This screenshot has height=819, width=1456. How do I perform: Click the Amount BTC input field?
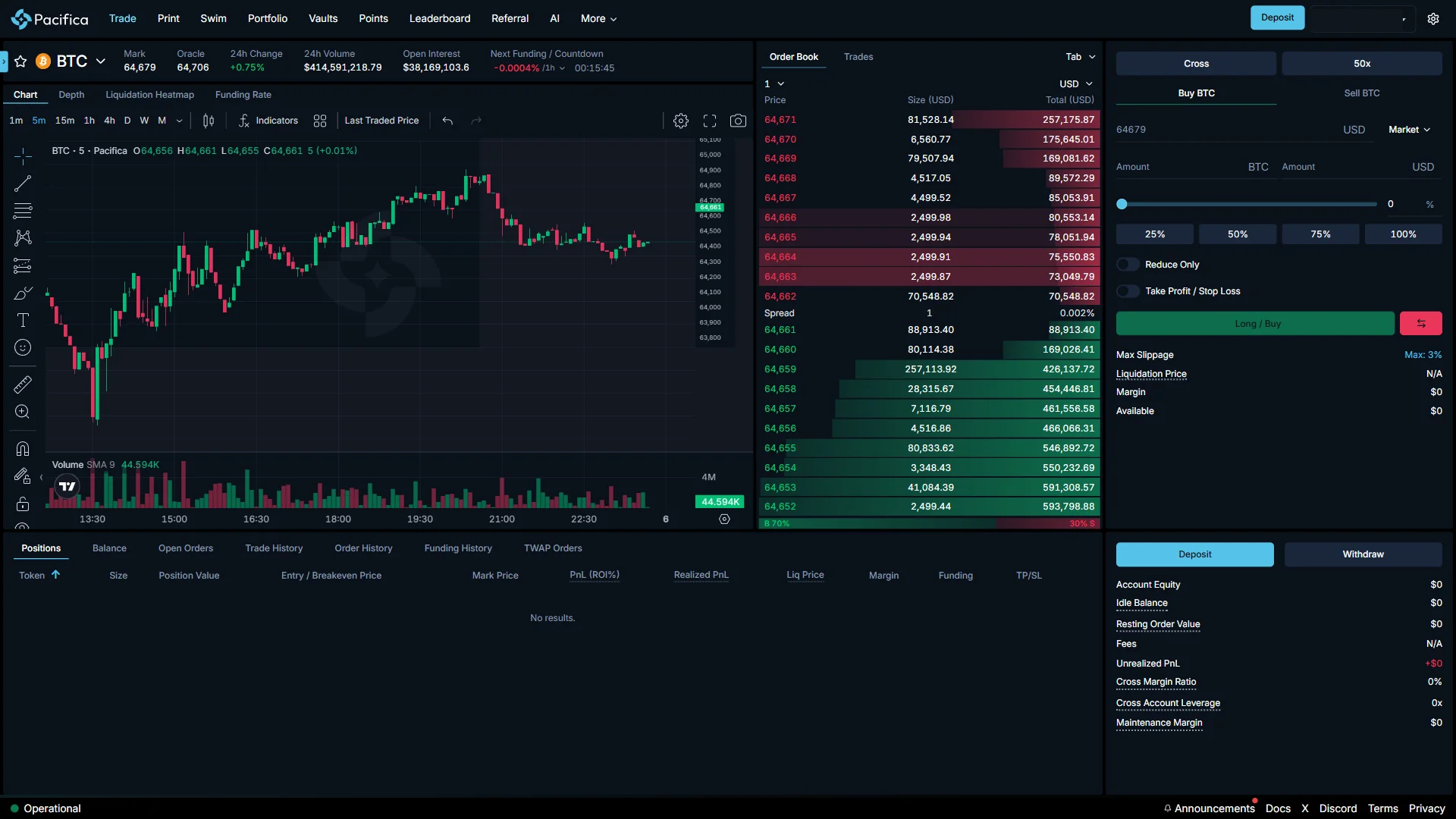pos(1192,167)
